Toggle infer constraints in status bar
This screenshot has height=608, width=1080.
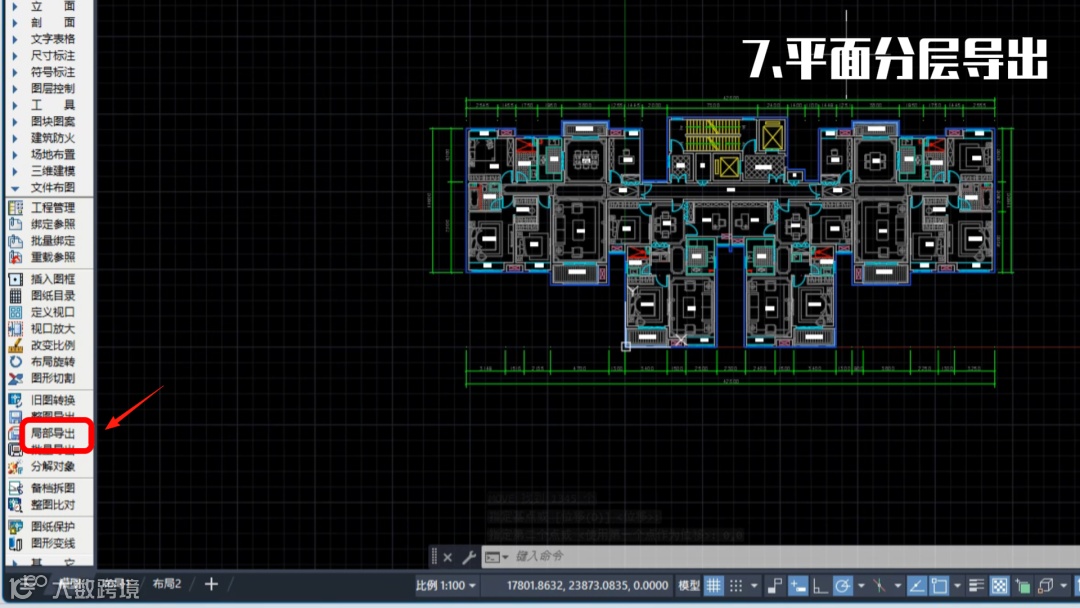point(775,586)
